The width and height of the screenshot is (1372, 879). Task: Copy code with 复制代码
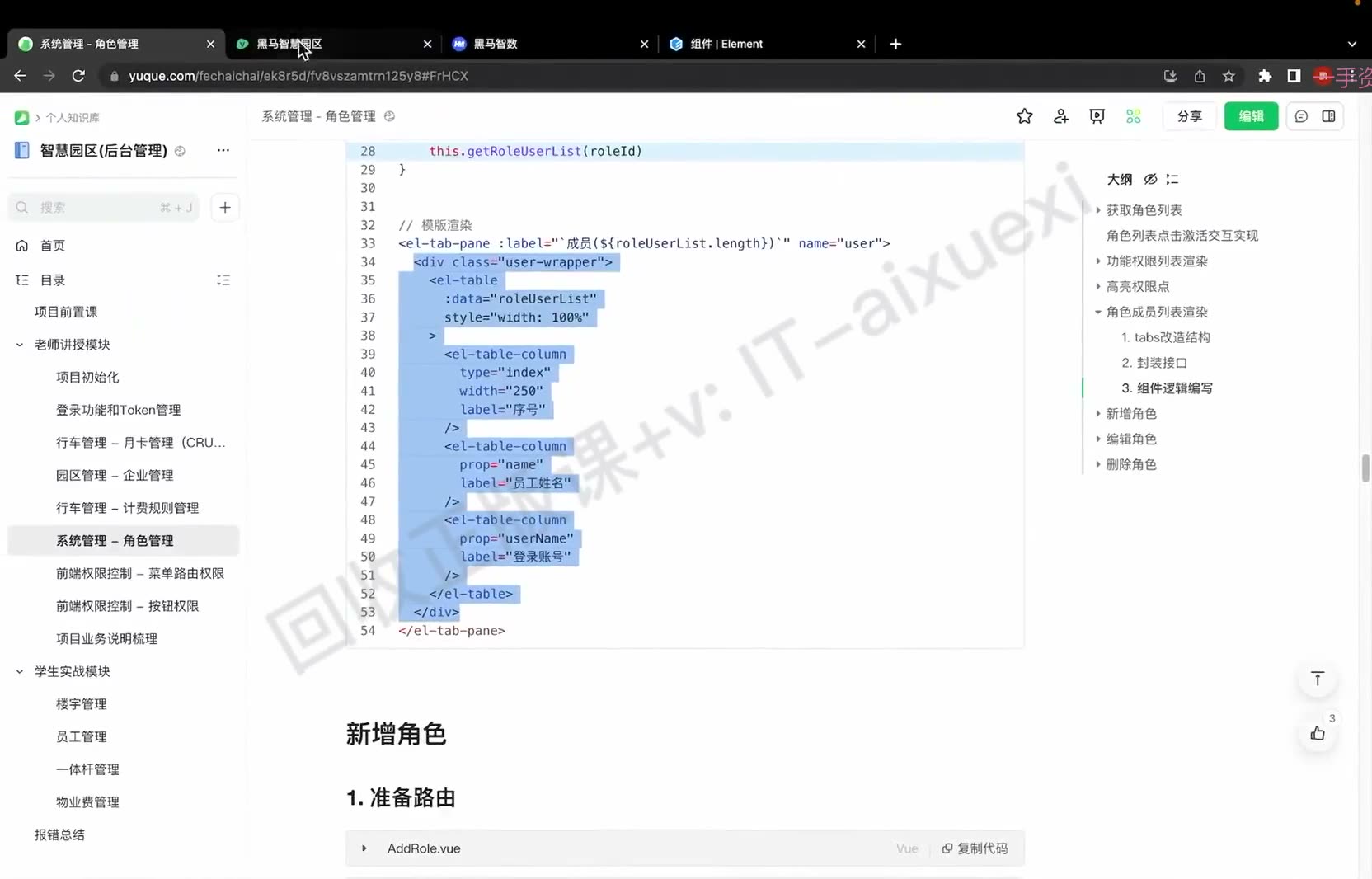[975, 848]
